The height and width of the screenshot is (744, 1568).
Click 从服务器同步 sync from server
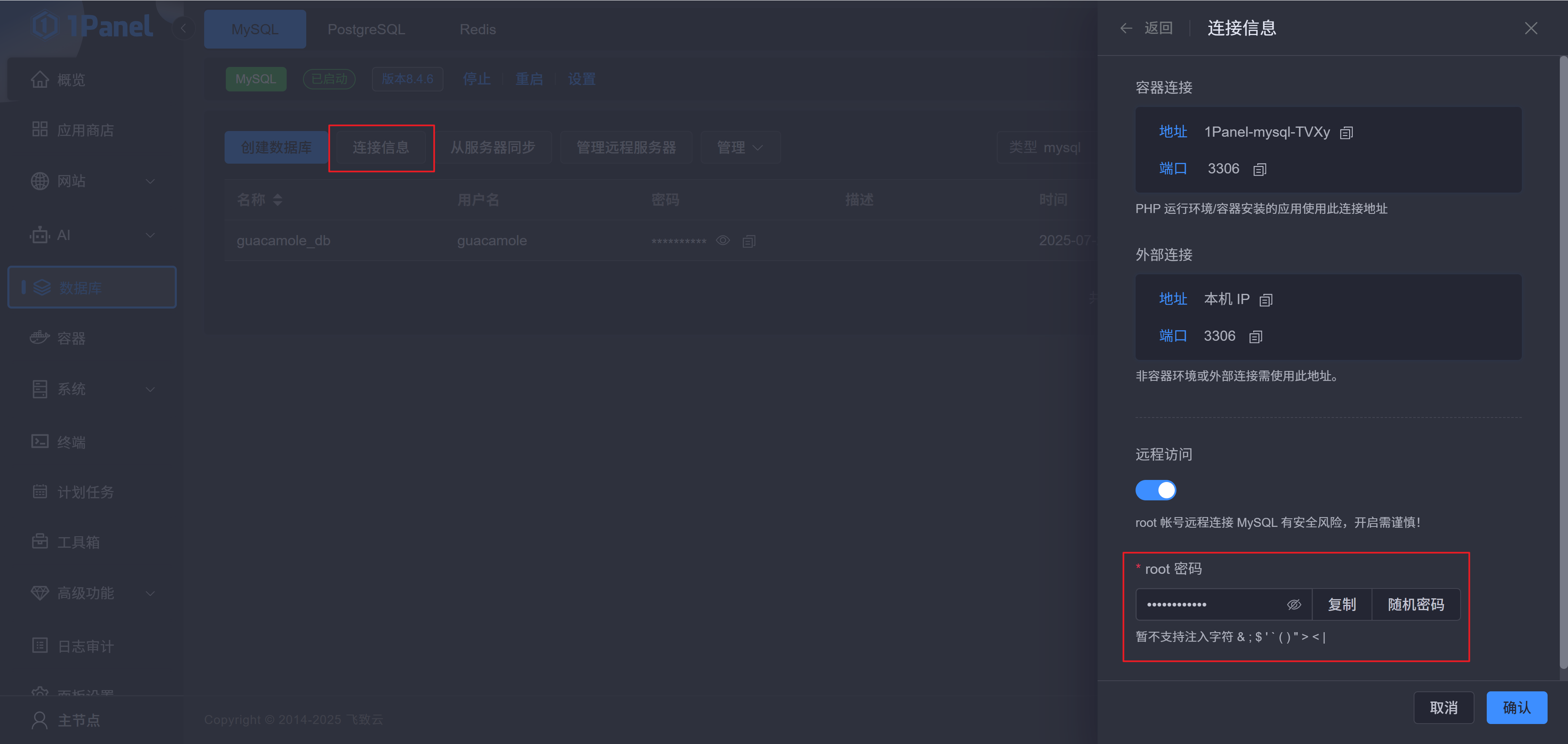(x=492, y=147)
